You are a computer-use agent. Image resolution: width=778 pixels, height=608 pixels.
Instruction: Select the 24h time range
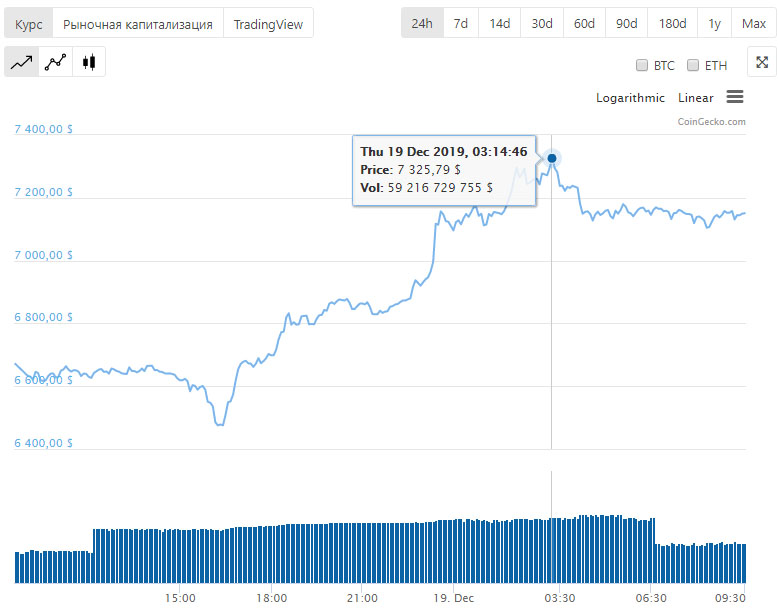tap(422, 23)
